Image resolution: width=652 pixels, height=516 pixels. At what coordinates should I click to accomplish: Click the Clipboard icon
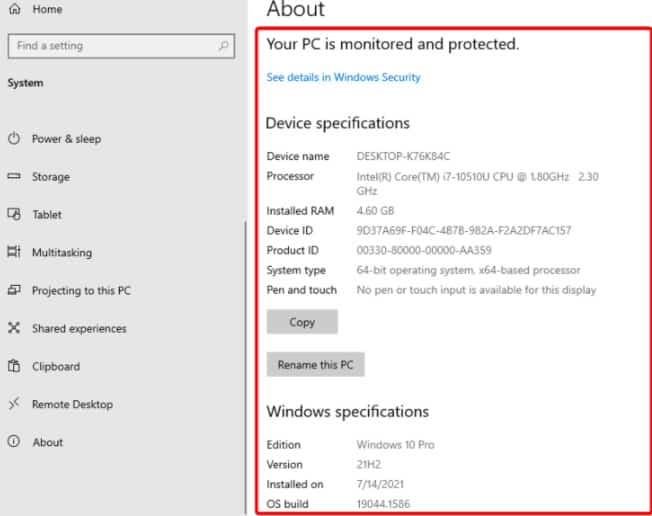pyautogui.click(x=14, y=367)
